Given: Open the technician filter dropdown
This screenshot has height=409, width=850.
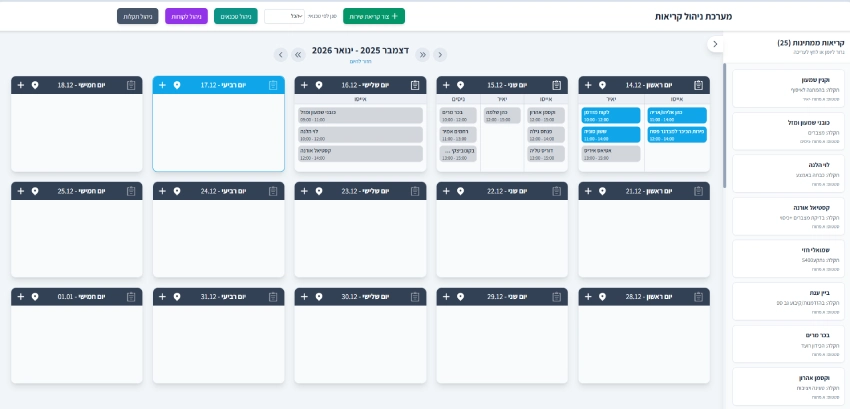Looking at the screenshot, I should [x=284, y=17].
